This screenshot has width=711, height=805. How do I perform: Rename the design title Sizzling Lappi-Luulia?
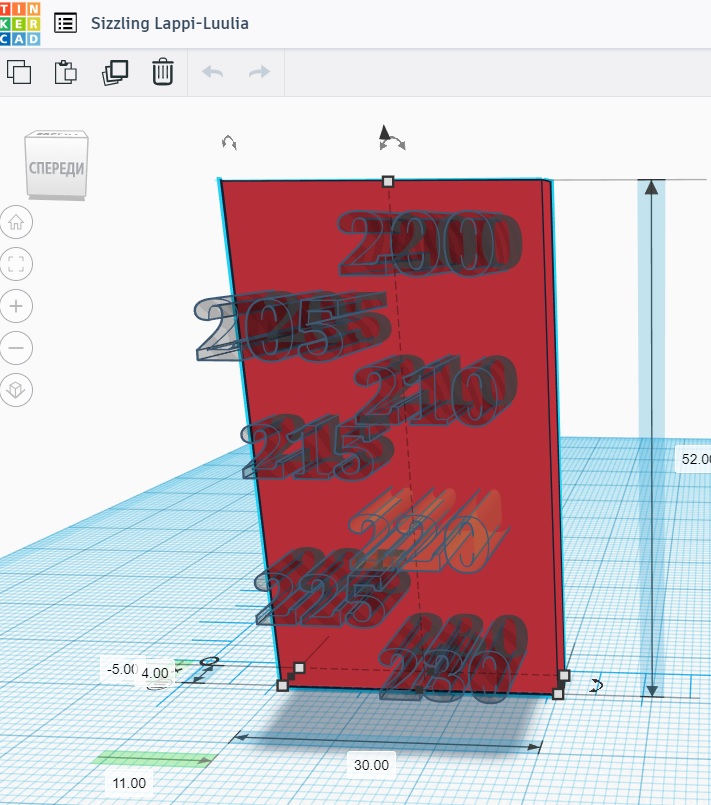[x=170, y=23]
